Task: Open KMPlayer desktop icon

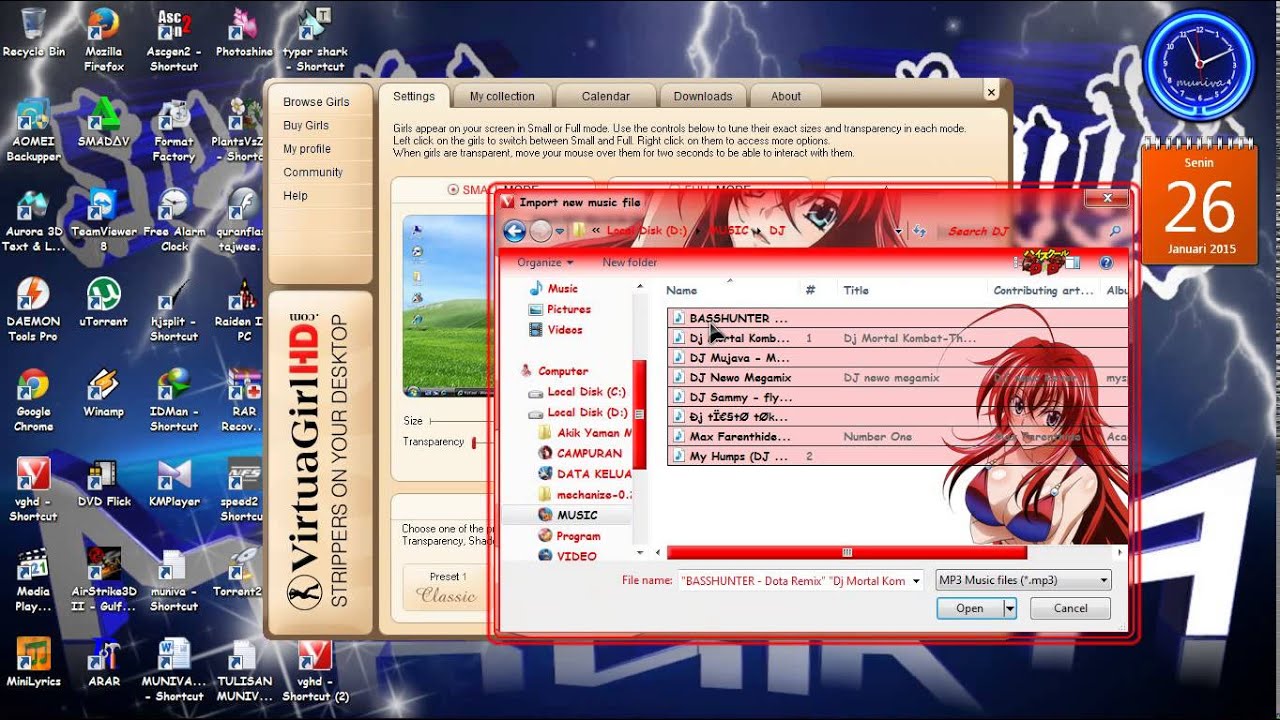Action: [174, 483]
